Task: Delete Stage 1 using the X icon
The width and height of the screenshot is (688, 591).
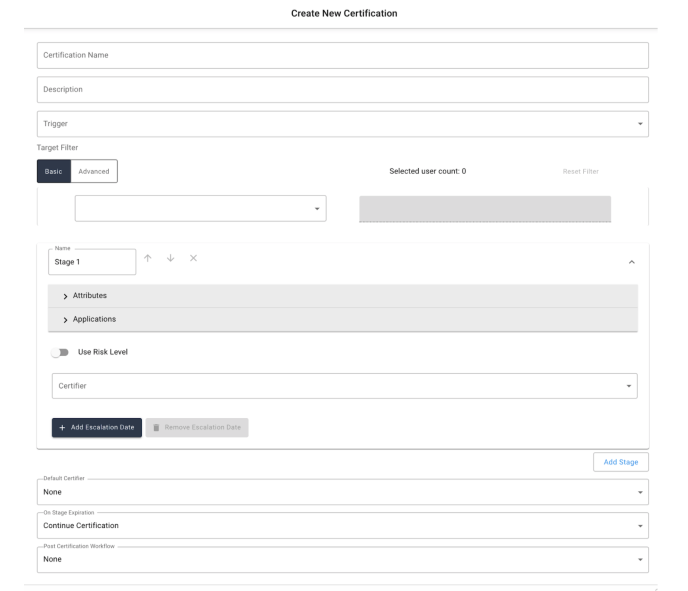Action: coord(193,259)
